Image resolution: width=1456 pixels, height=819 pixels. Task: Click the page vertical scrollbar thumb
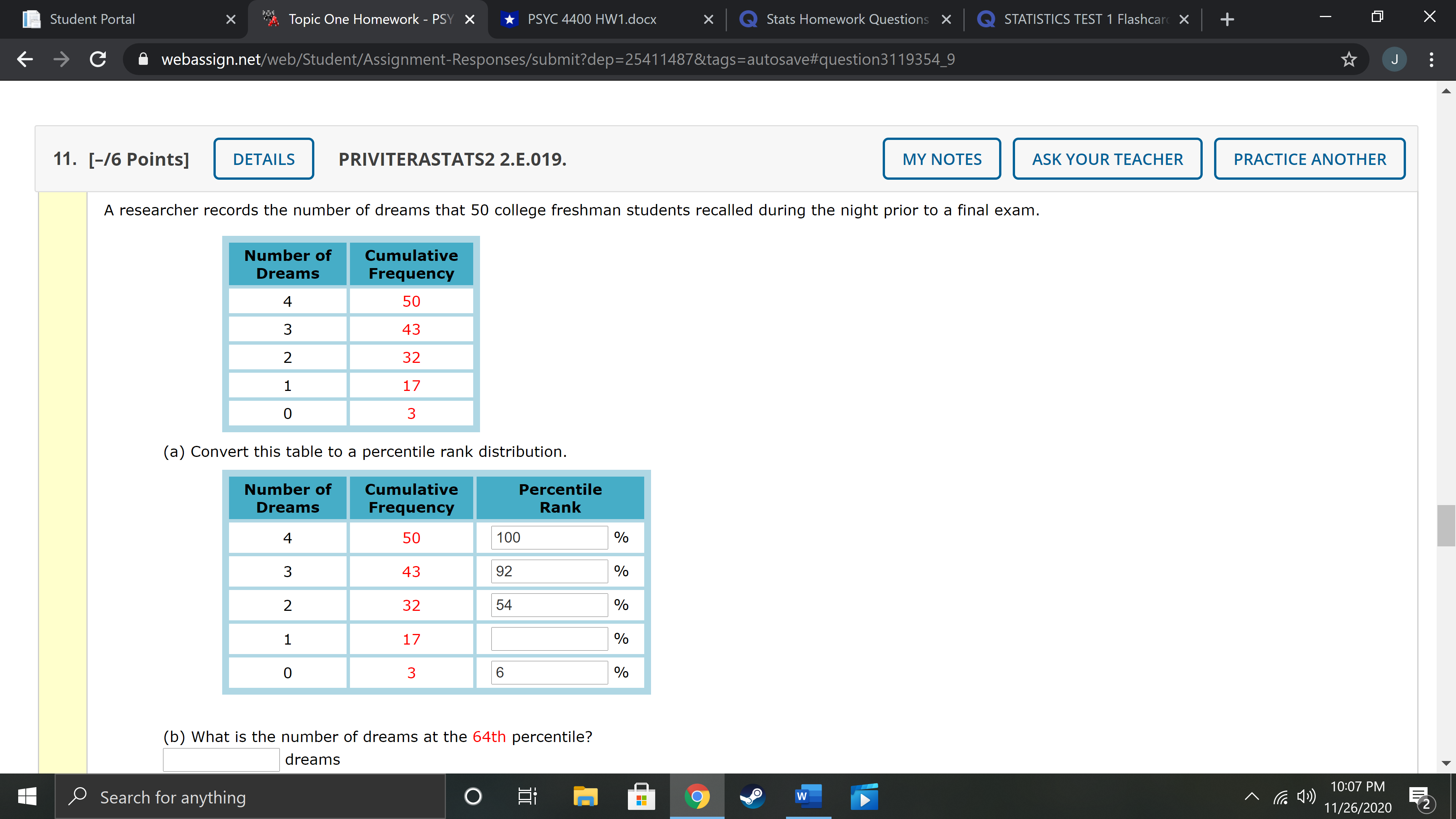(1445, 526)
